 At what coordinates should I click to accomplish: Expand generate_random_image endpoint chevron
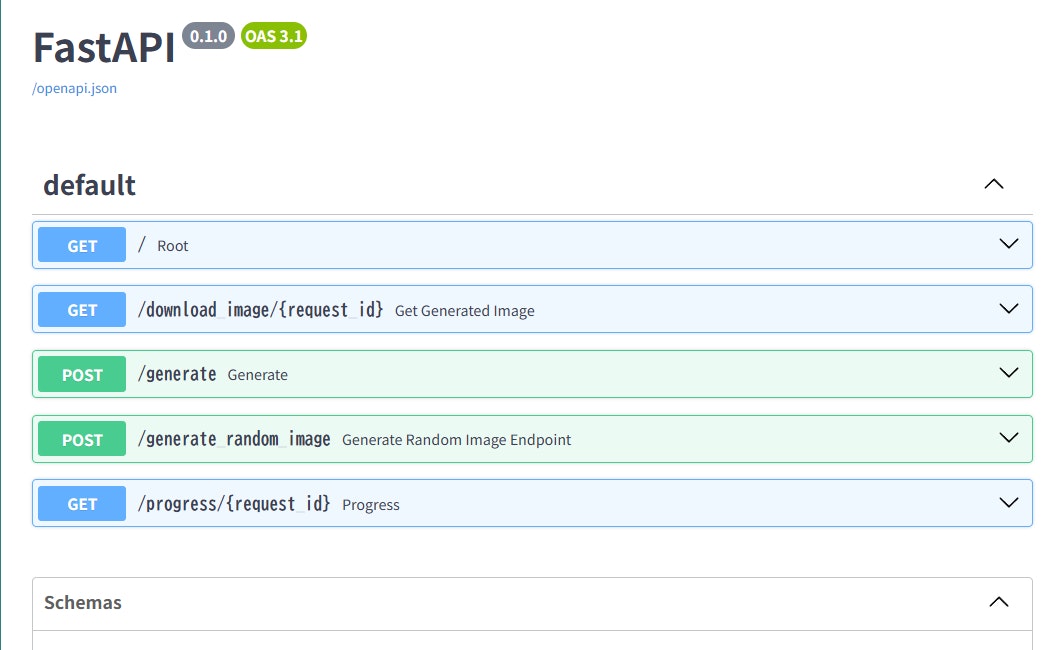pyautogui.click(x=1008, y=438)
